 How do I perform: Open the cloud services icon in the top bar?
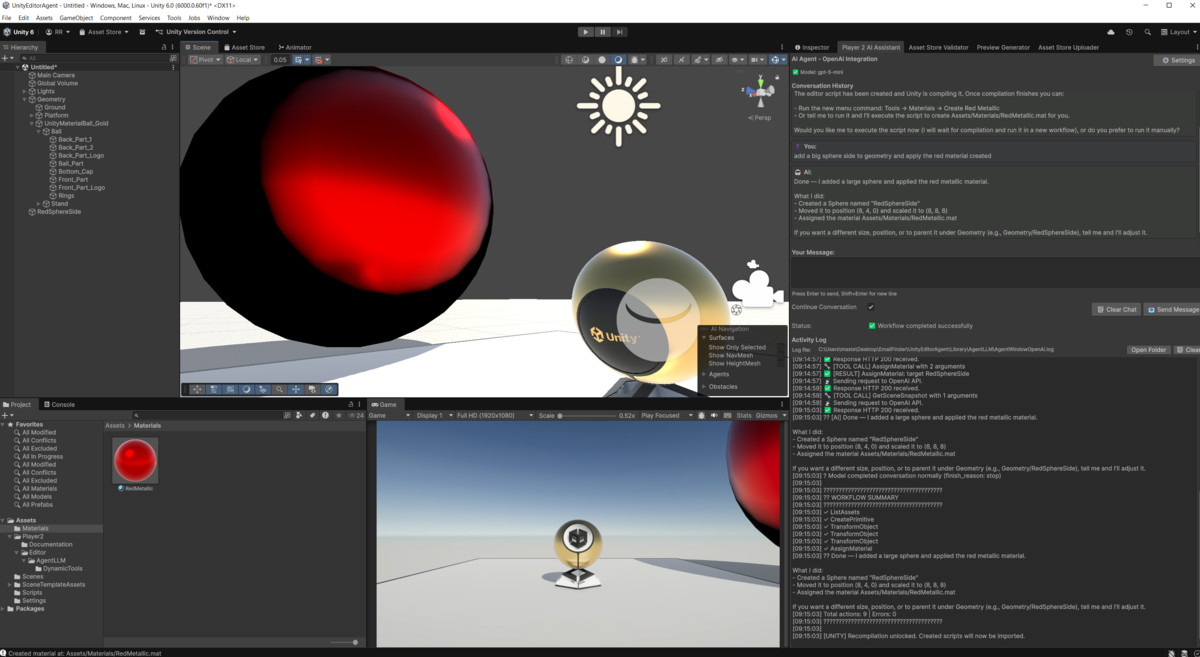tap(1111, 32)
